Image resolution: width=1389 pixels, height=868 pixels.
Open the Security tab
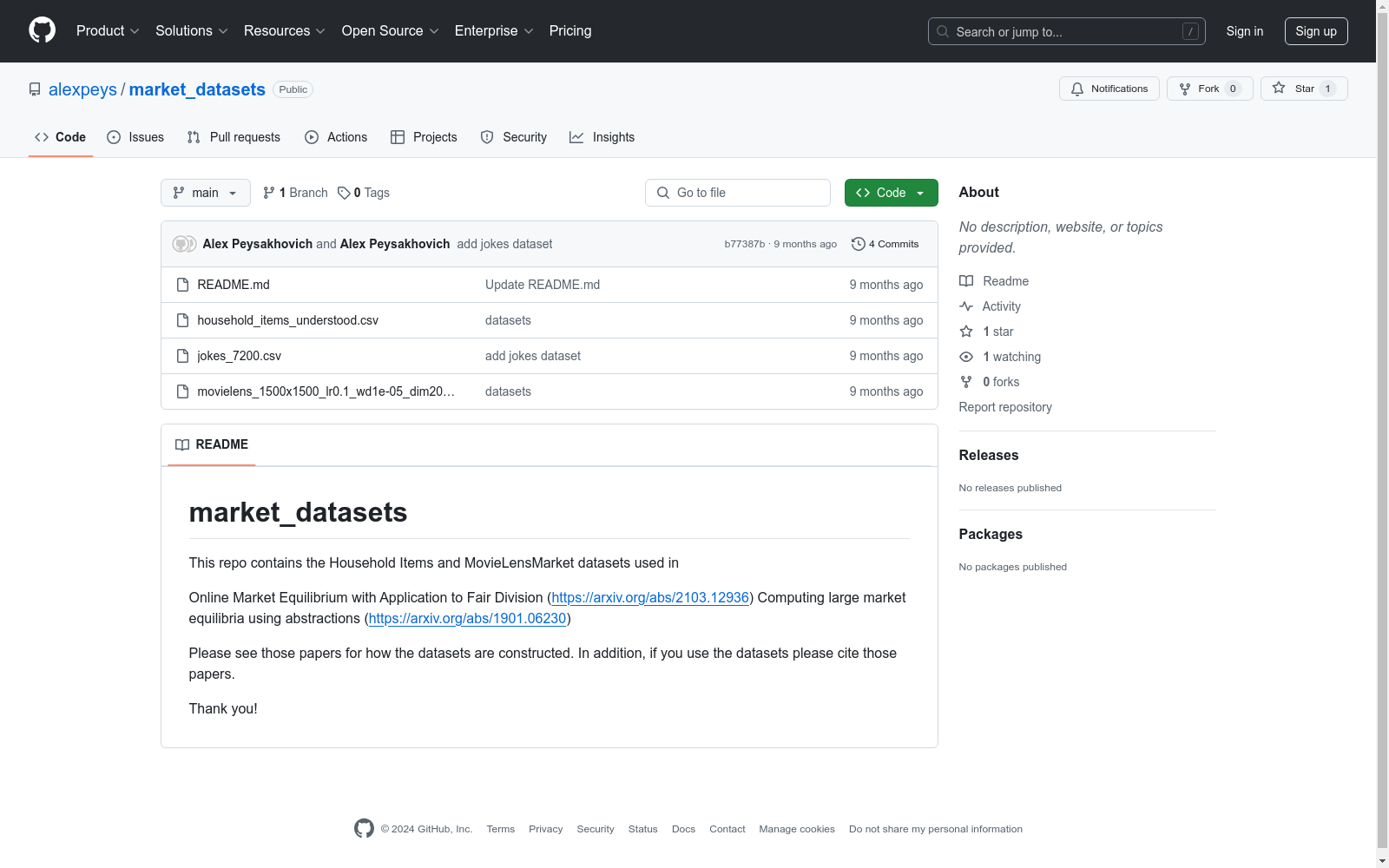(x=514, y=137)
